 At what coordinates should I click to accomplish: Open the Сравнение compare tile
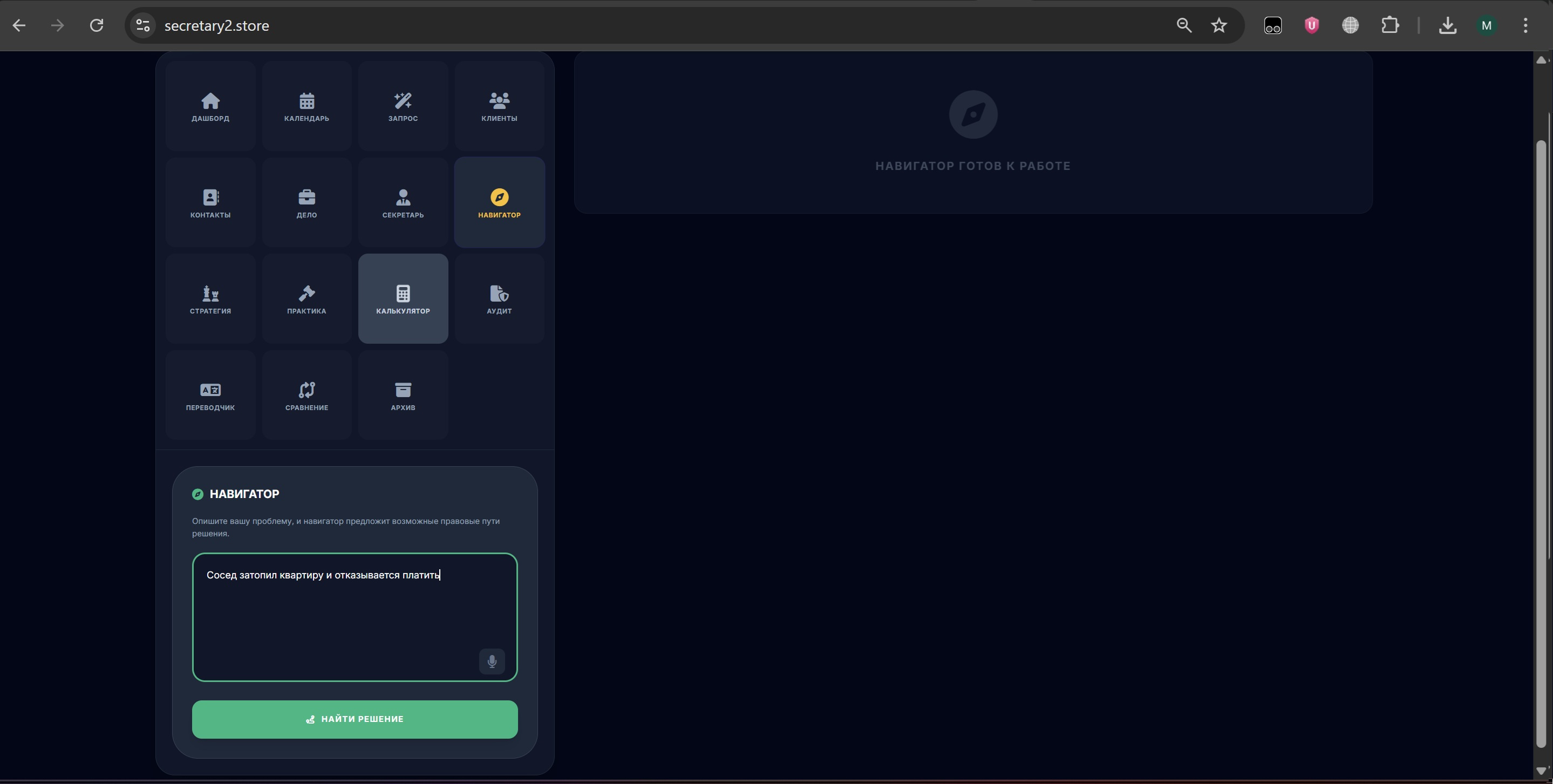pos(306,396)
